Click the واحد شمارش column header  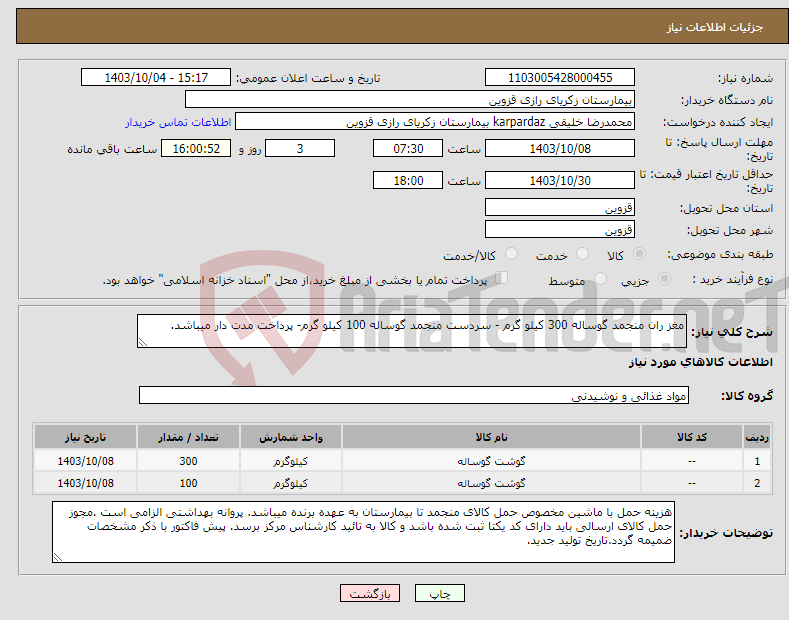[291, 437]
